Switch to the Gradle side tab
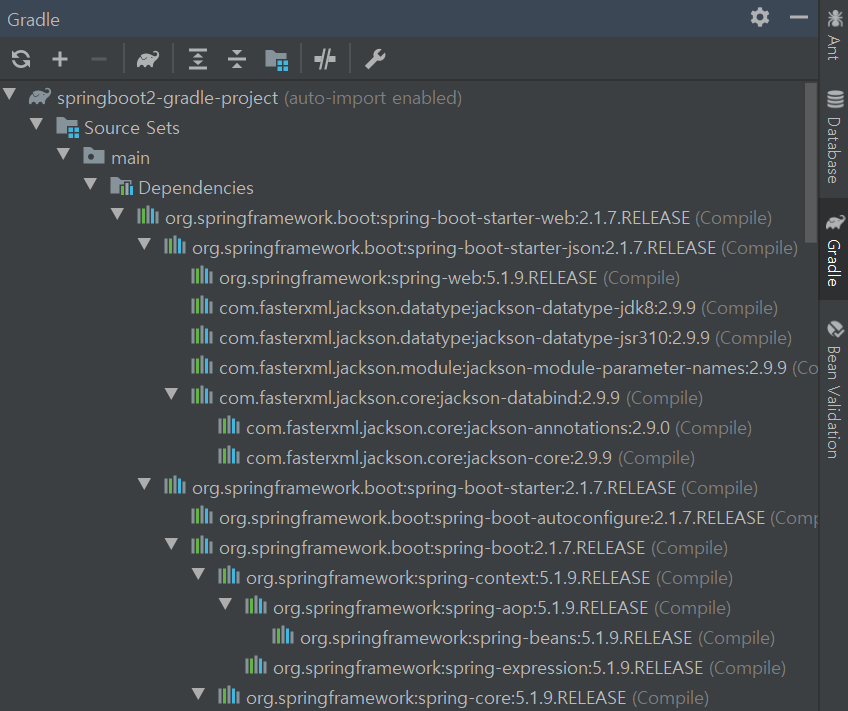Image resolution: width=848 pixels, height=711 pixels. coord(834,250)
